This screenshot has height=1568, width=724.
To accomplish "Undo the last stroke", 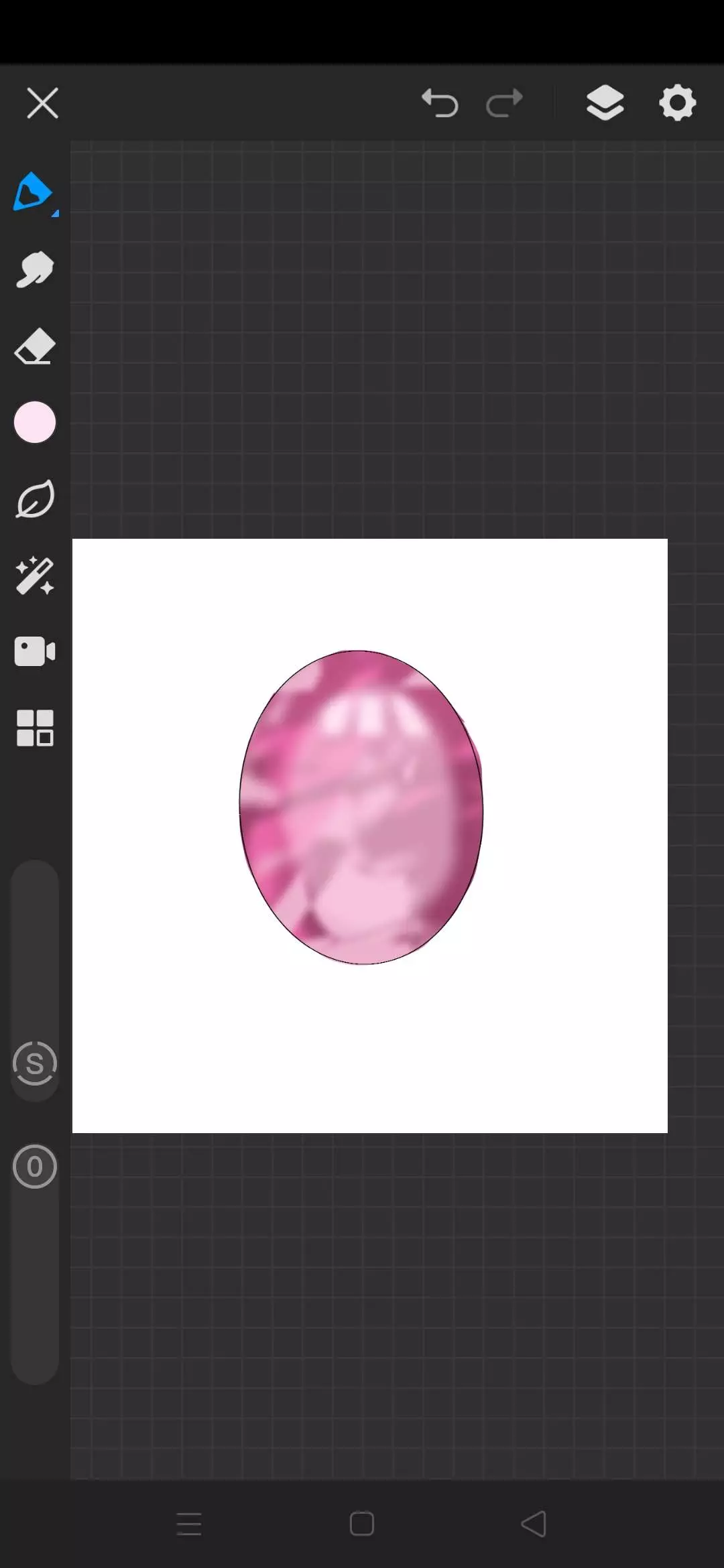I will tap(440, 103).
